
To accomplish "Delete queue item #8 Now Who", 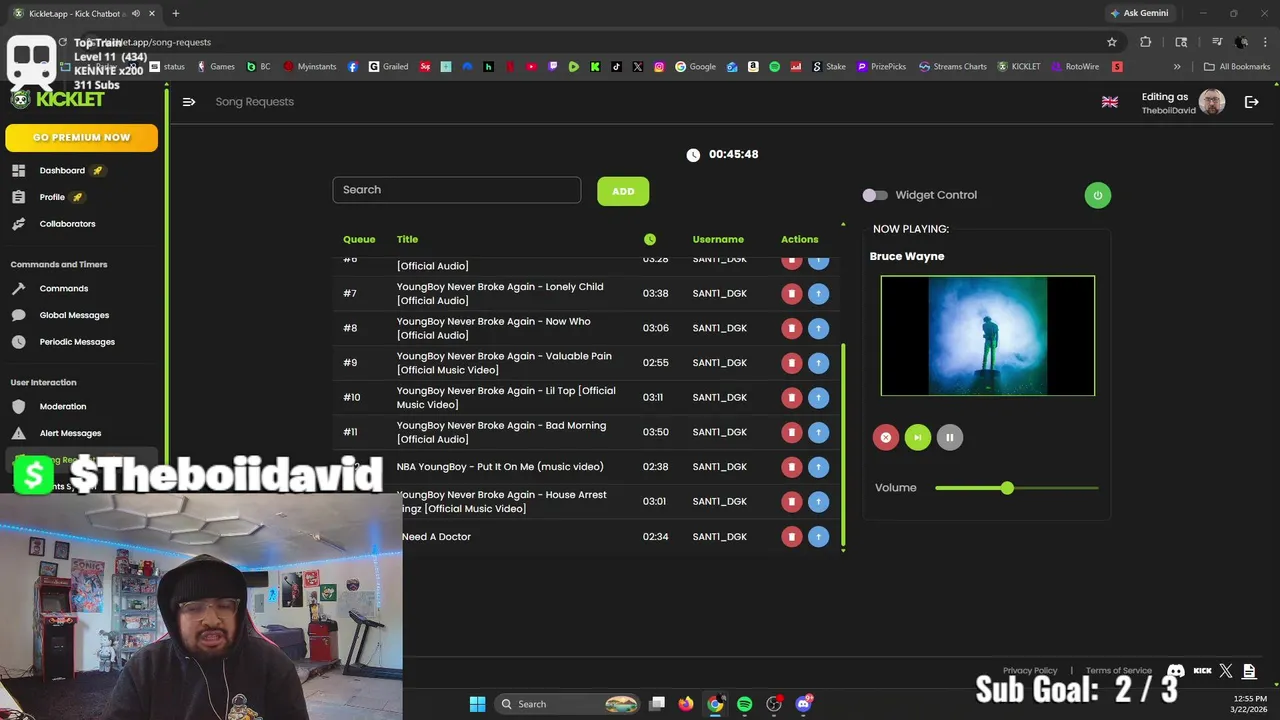I will pos(792,328).
